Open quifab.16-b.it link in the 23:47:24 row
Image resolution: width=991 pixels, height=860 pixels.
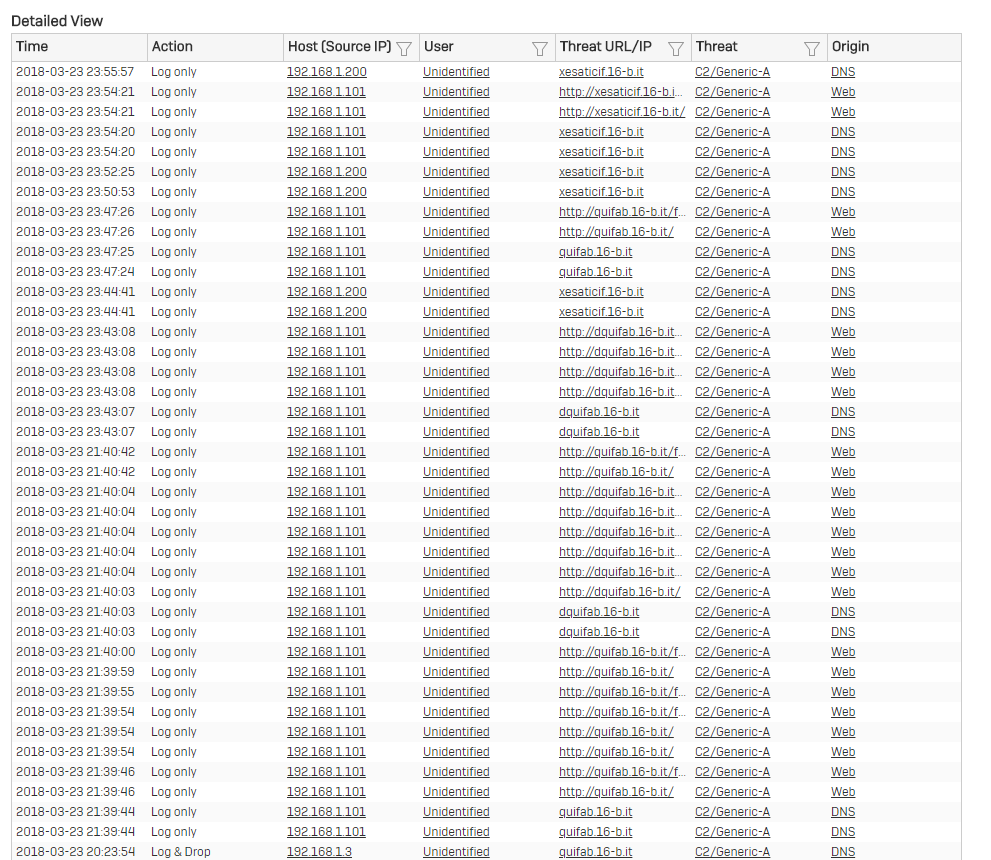595,272
